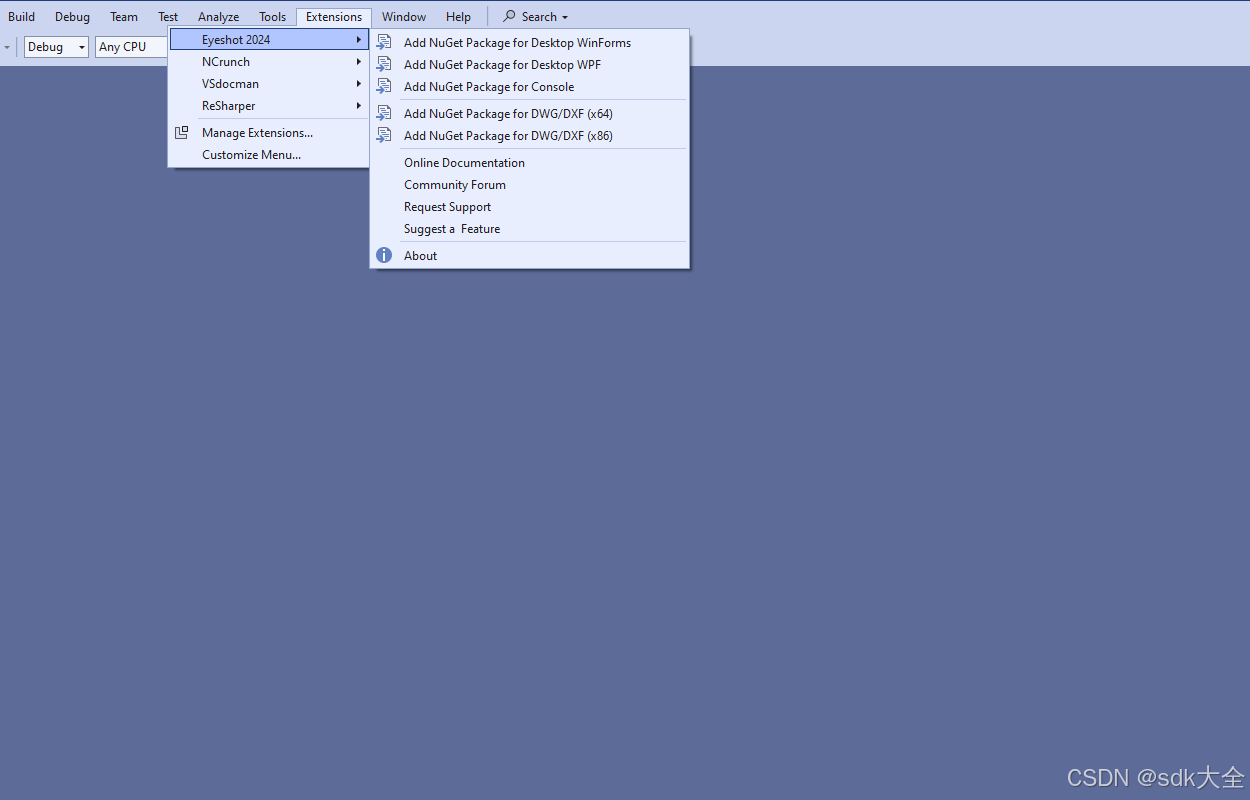Image resolution: width=1250 pixels, height=800 pixels.
Task: Click Suggest a Feature in the submenu
Action: (x=530, y=228)
